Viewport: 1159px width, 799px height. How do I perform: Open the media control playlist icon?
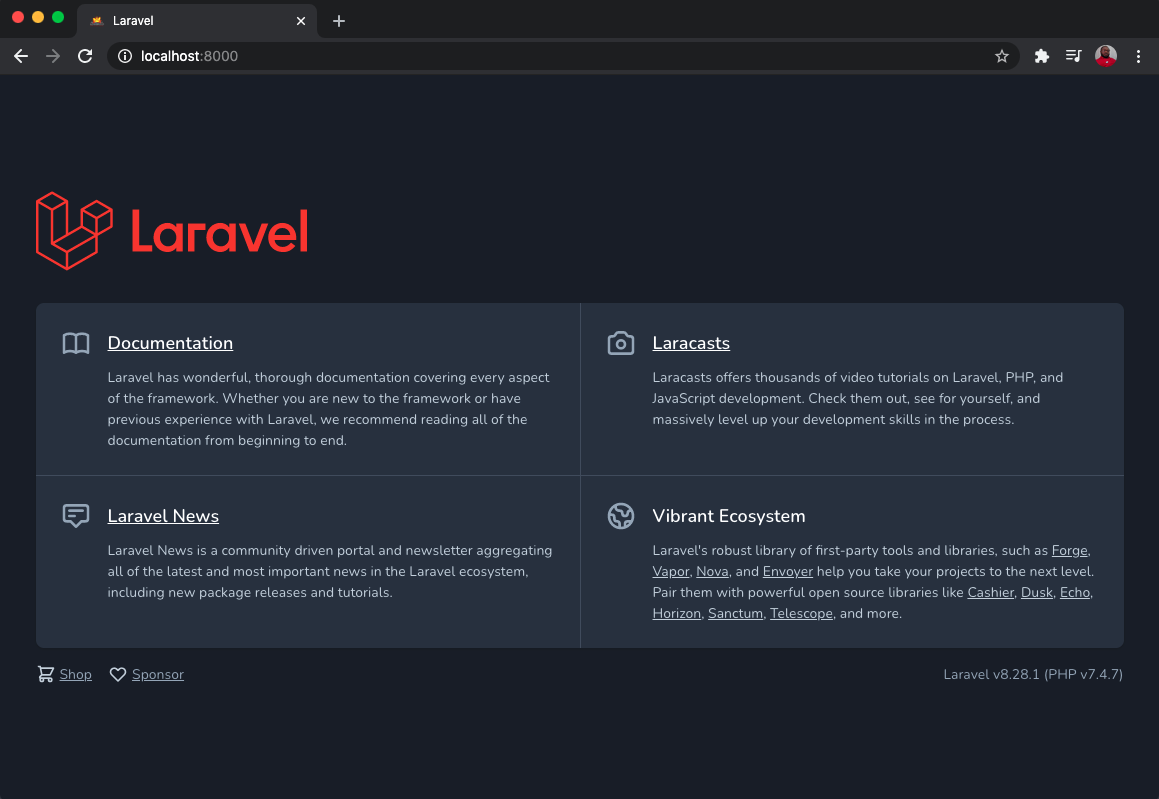point(1073,56)
